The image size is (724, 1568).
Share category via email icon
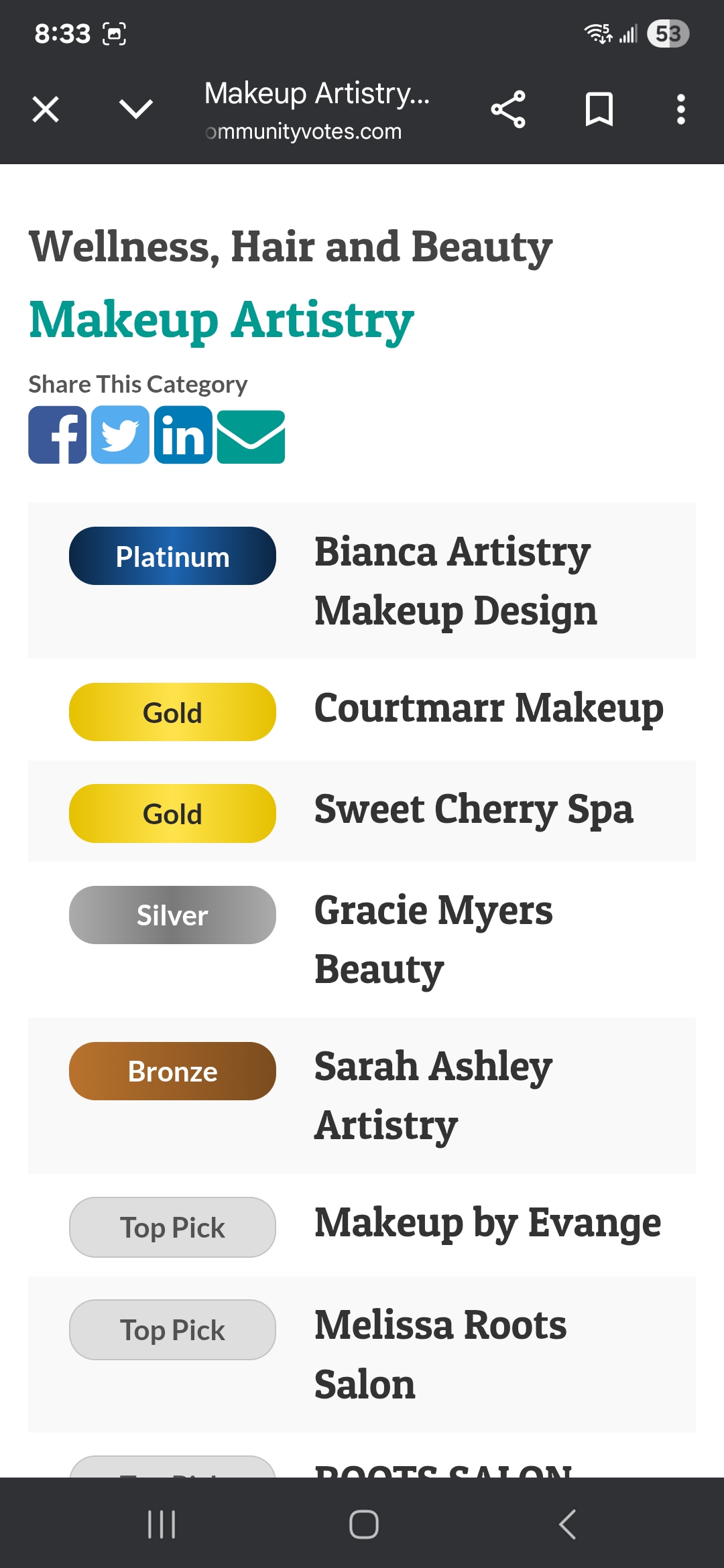click(251, 437)
